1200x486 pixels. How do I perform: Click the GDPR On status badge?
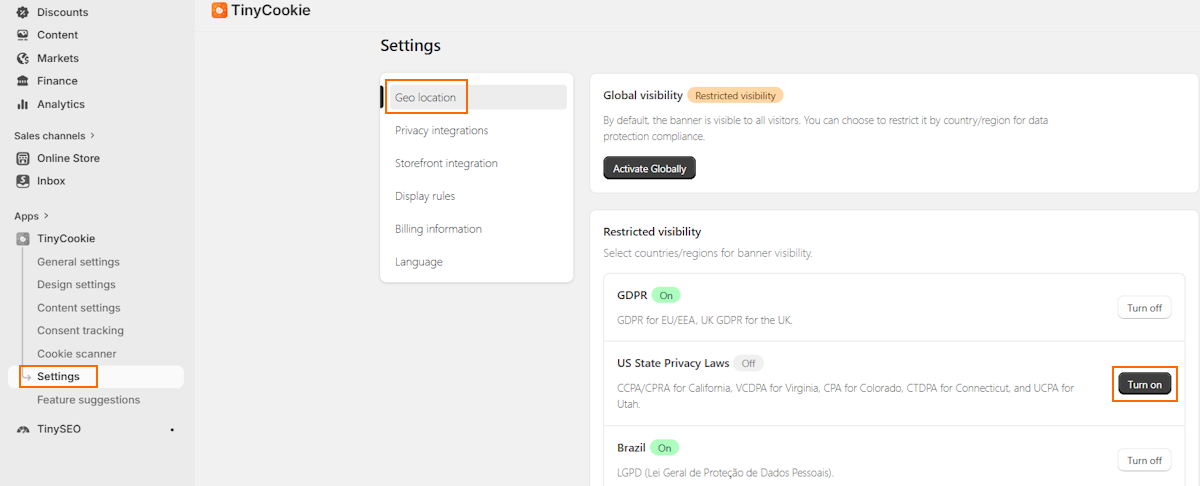tap(666, 295)
